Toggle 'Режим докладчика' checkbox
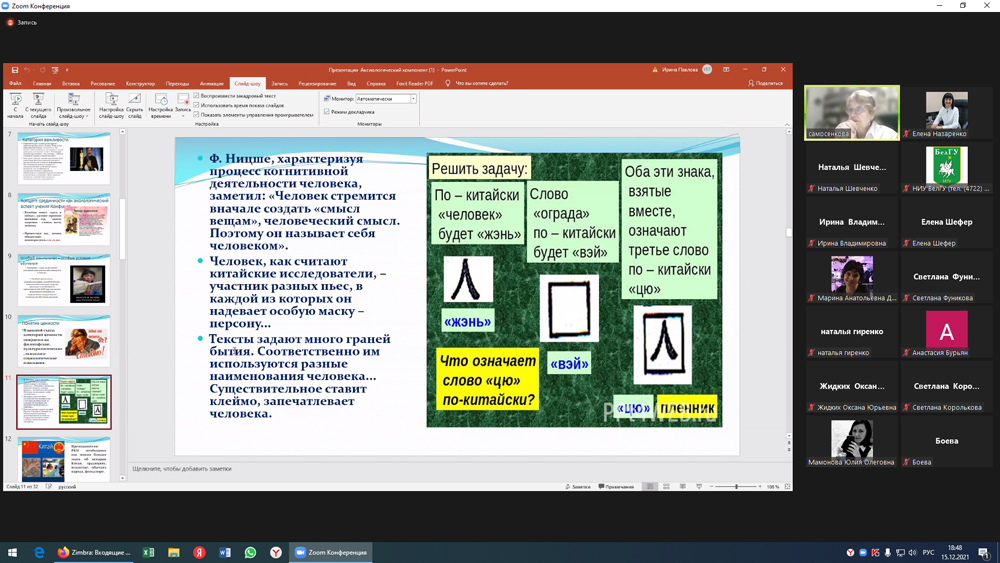 point(327,112)
